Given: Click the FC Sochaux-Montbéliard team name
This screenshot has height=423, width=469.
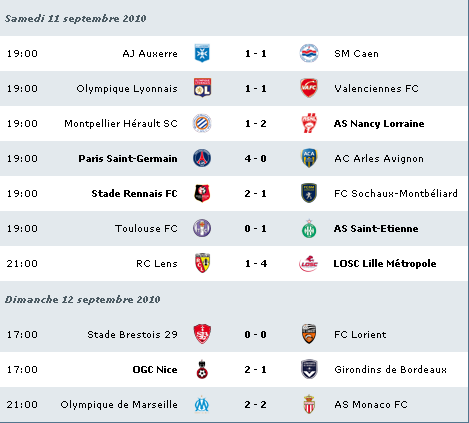Looking at the screenshot, I should pos(396,194).
